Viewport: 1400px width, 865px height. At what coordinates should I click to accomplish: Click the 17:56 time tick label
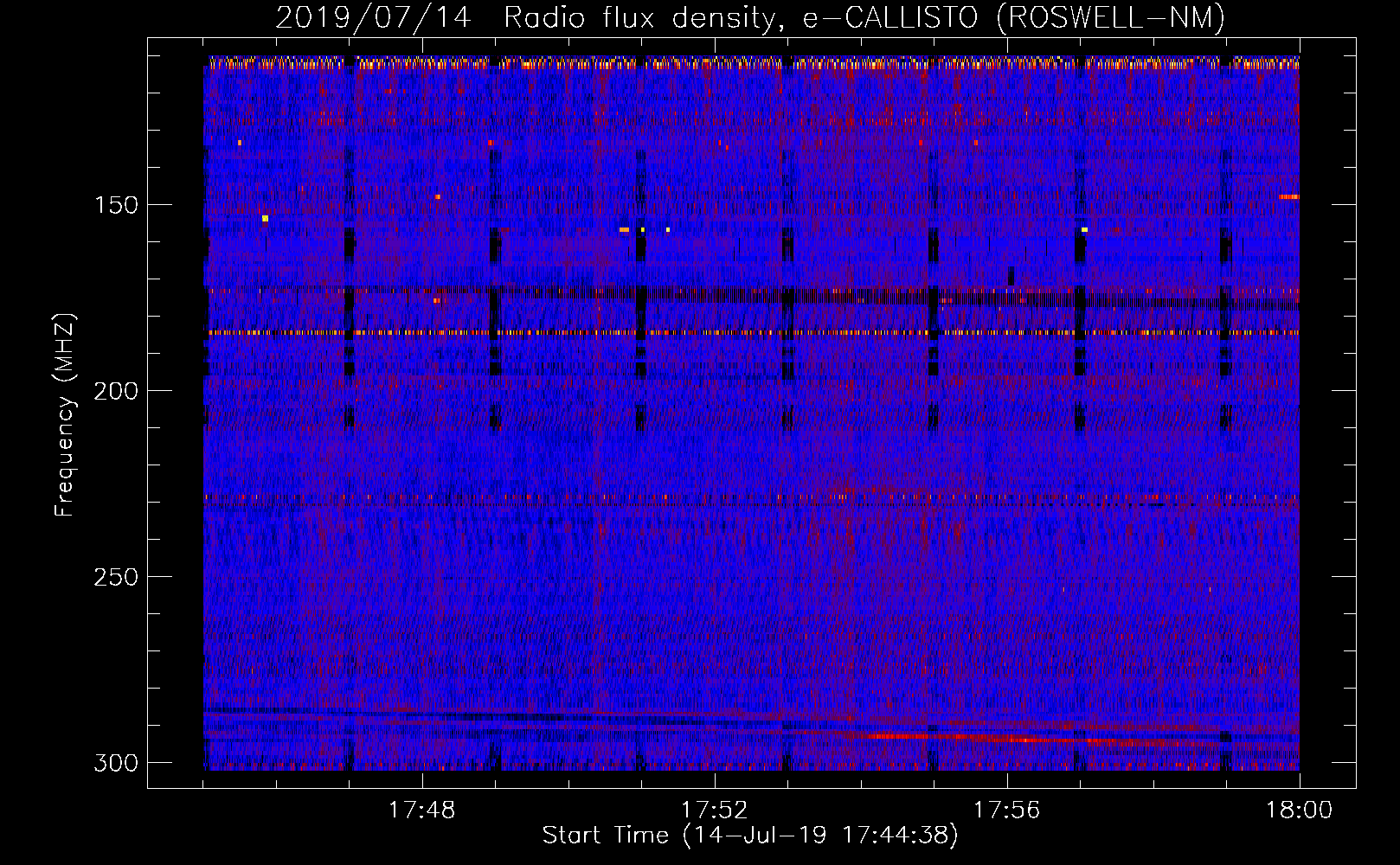click(x=1006, y=811)
